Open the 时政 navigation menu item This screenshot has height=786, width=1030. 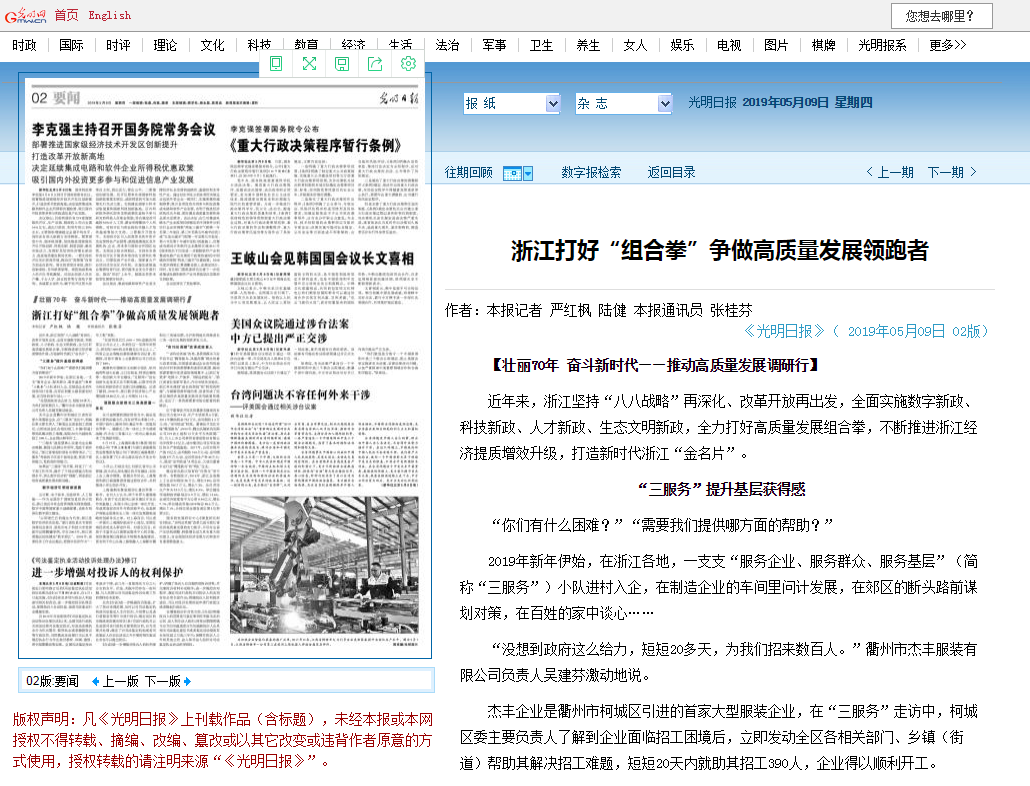coord(25,45)
